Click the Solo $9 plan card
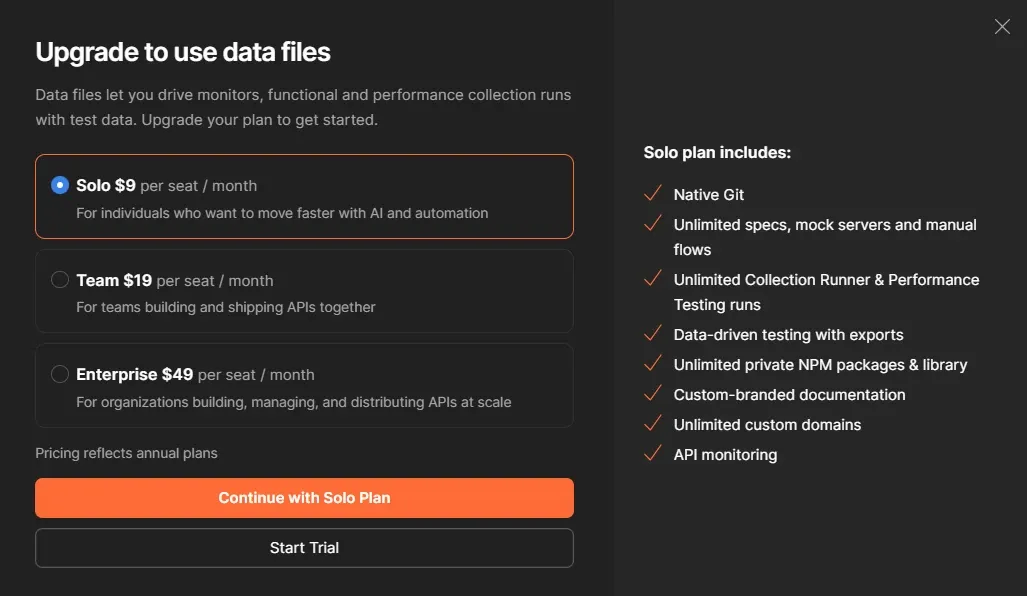The height and width of the screenshot is (596, 1027). [x=304, y=195]
